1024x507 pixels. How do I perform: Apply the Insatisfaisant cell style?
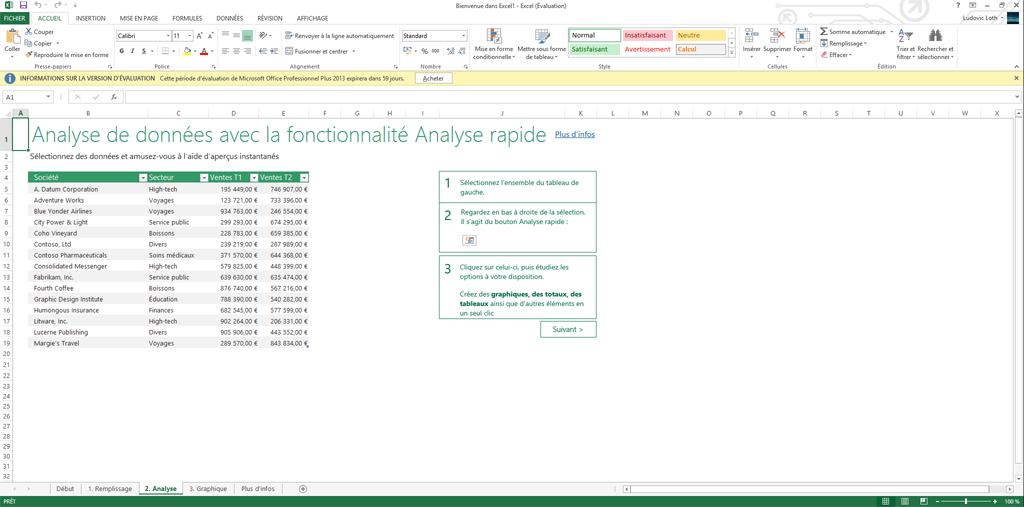pyautogui.click(x=648, y=35)
